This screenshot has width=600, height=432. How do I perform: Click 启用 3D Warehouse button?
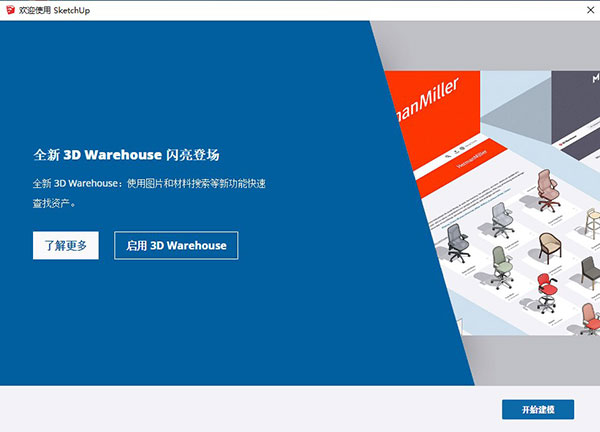coord(176,245)
